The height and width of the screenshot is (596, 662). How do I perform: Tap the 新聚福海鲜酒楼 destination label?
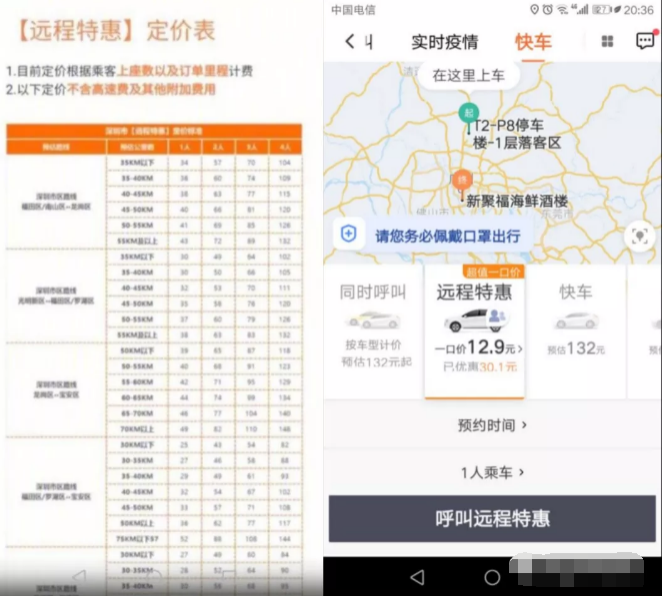(517, 201)
